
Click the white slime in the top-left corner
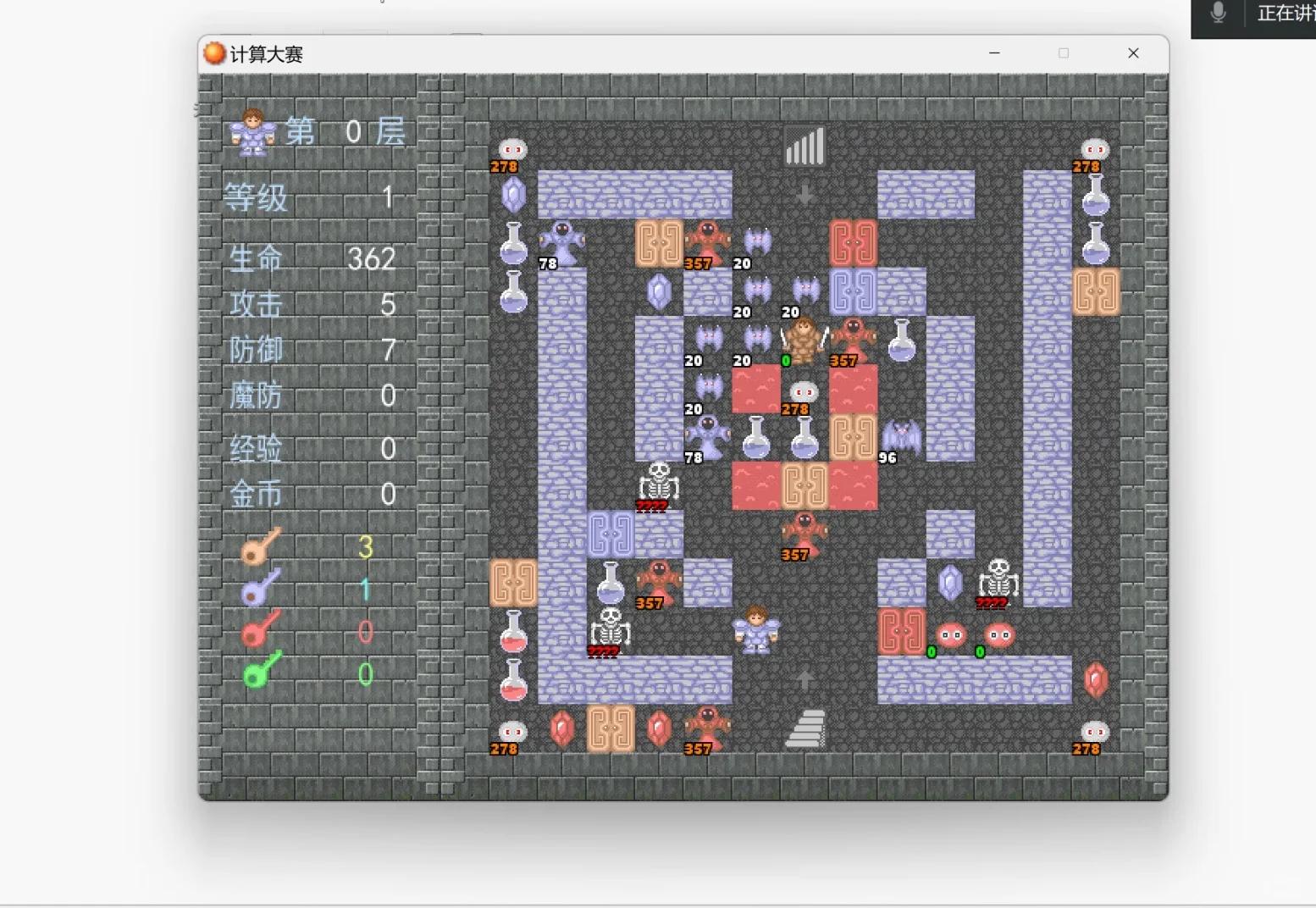tap(512, 149)
